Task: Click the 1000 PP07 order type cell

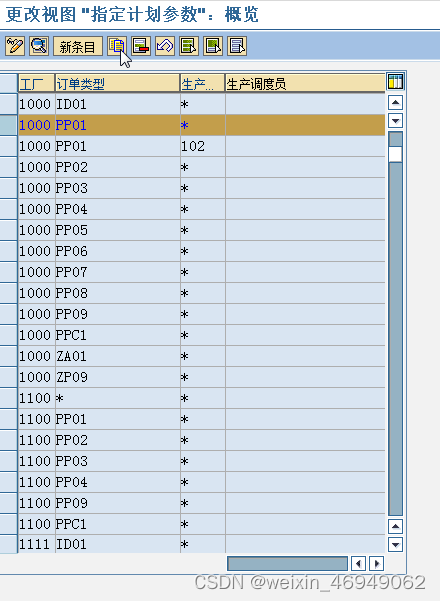Action: [x=118, y=272]
